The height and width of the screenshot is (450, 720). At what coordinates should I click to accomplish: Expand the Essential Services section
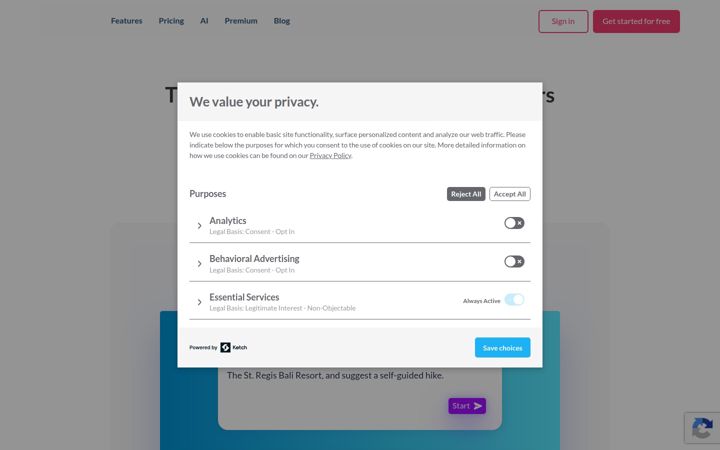pos(199,302)
